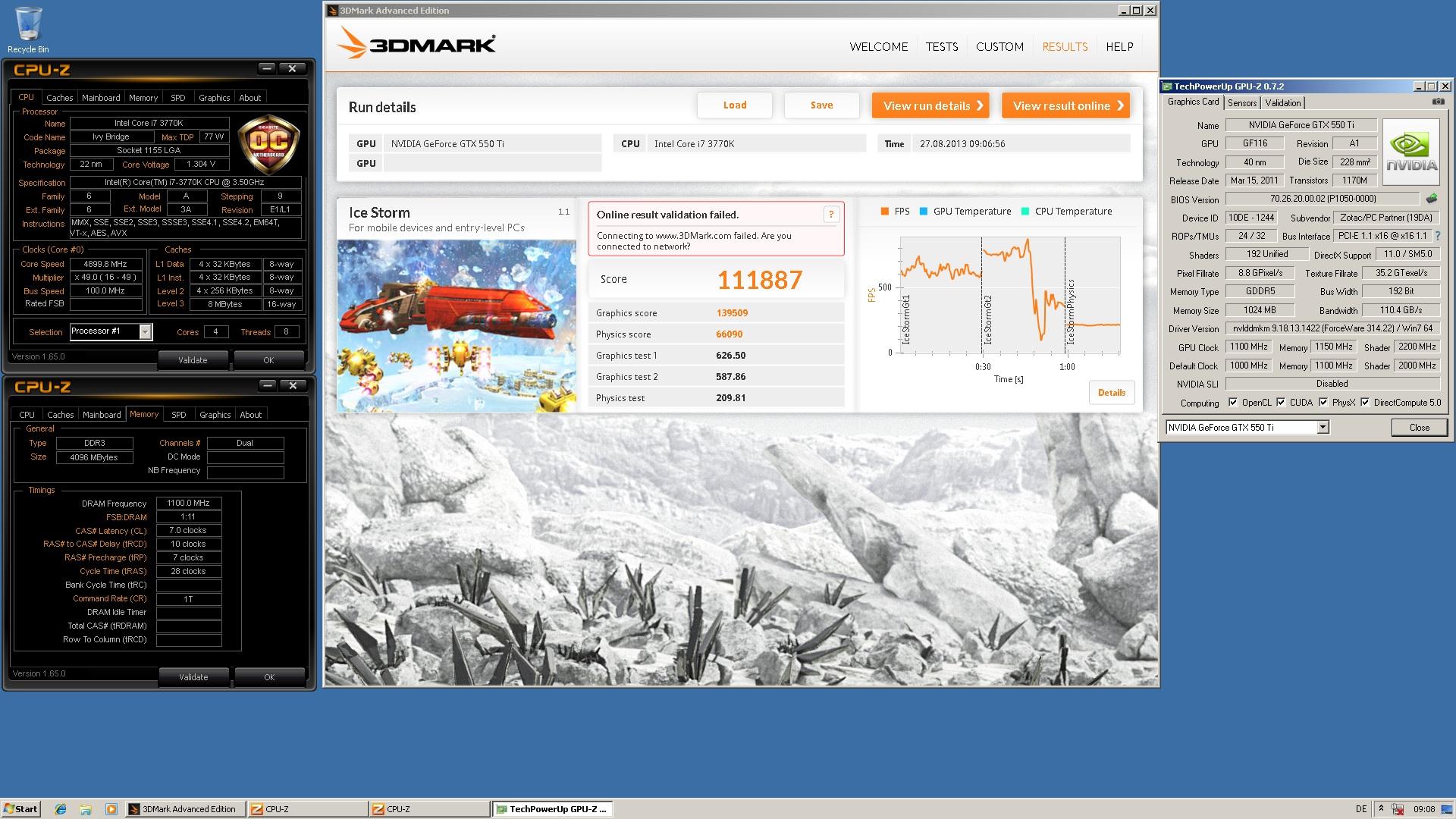Toggle the OpenCL checkbox in GPU-Z

pos(1232,403)
